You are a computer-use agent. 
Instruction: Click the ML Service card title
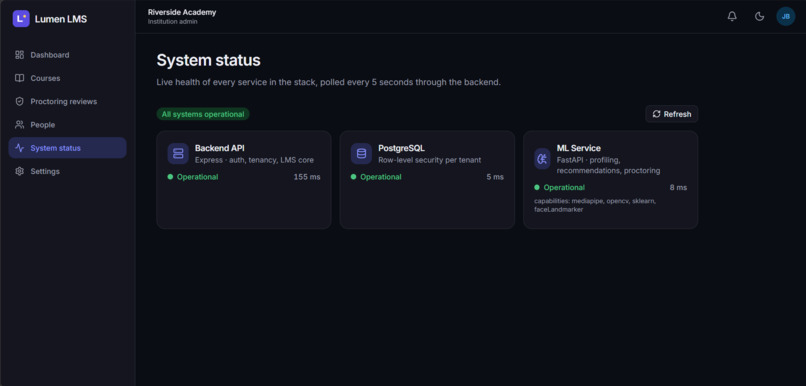pyautogui.click(x=578, y=148)
